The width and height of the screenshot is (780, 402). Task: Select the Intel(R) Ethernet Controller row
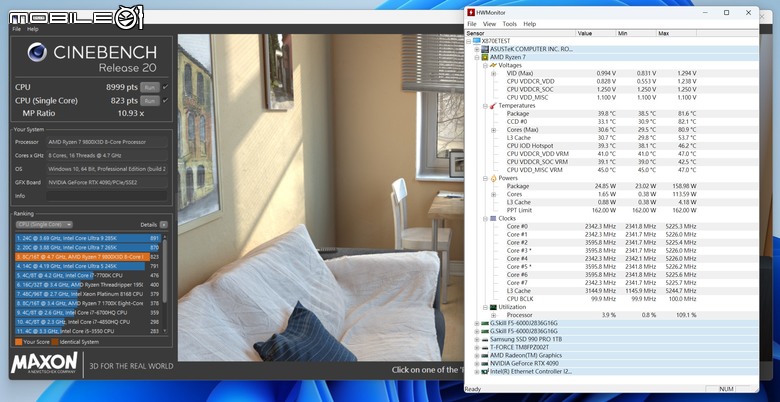(x=612, y=372)
